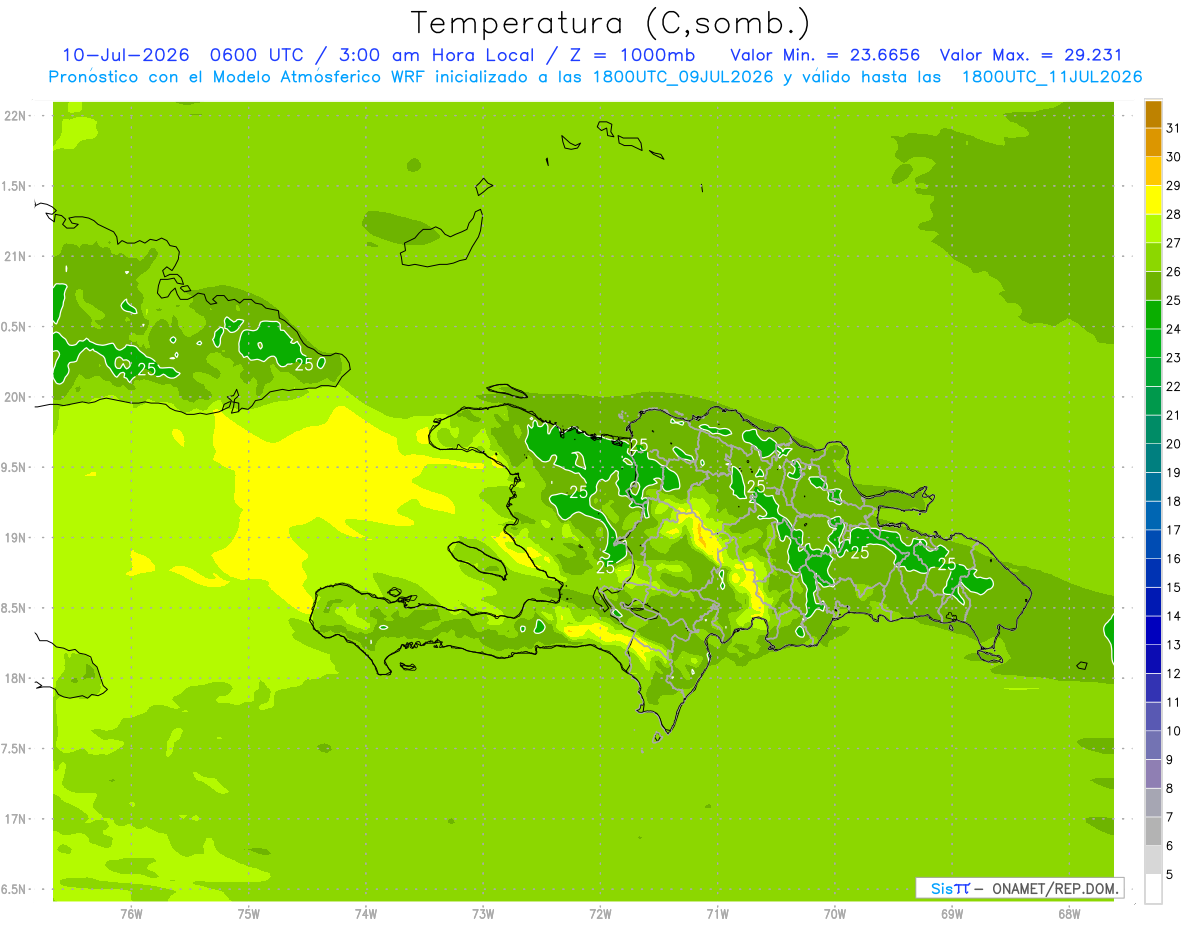Image resolution: width=1200 pixels, height=927 pixels.
Task: Click the 76W longitude axis label
Action: point(131,913)
